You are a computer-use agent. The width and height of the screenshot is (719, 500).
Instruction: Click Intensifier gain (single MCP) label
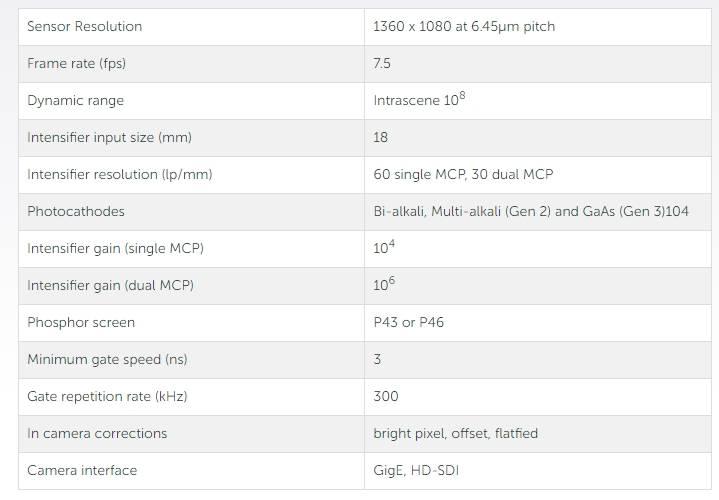(x=122, y=248)
